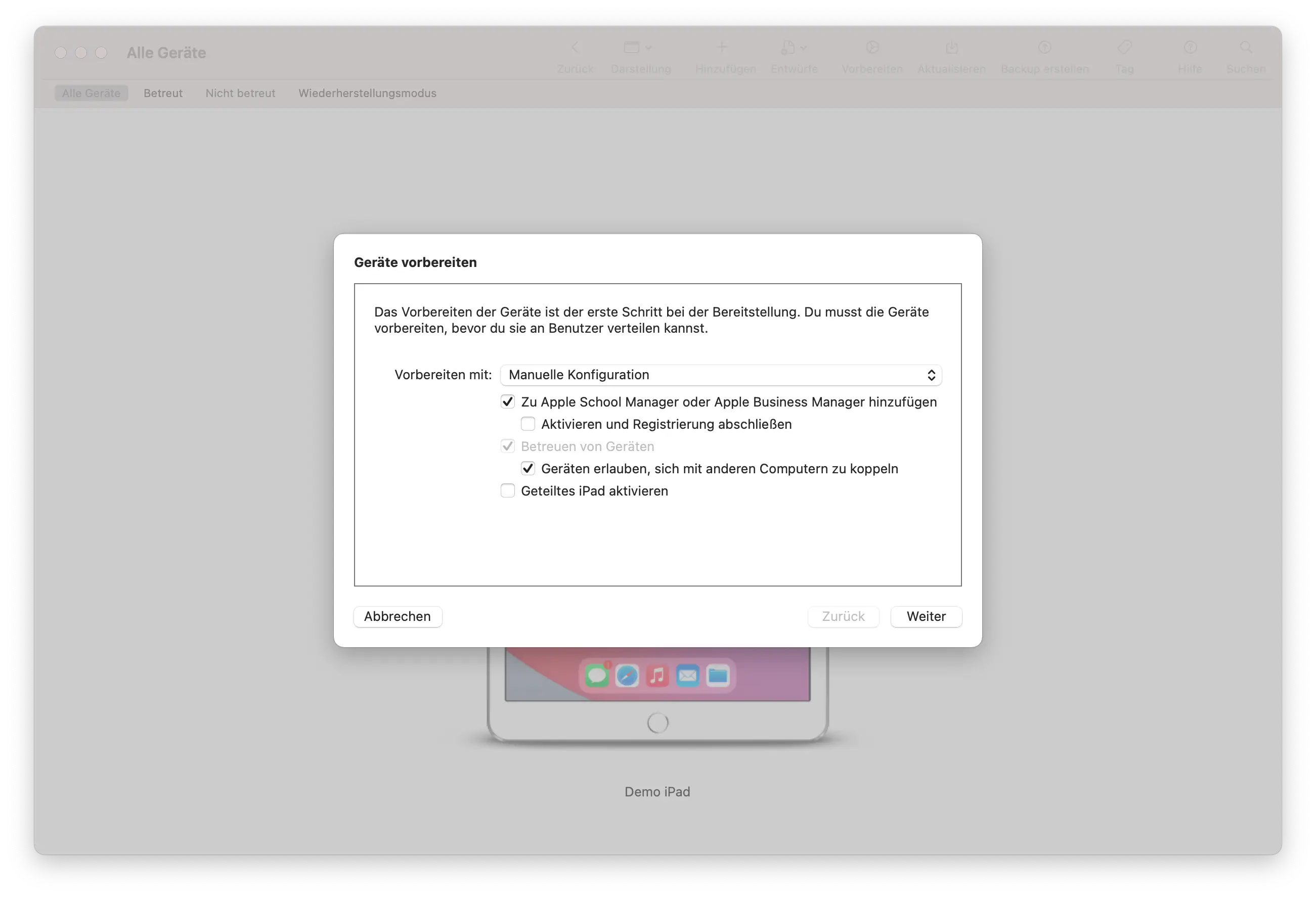The width and height of the screenshot is (1316, 897).
Task: Click the Vorbereiten toolbar icon
Action: pyautogui.click(x=872, y=47)
